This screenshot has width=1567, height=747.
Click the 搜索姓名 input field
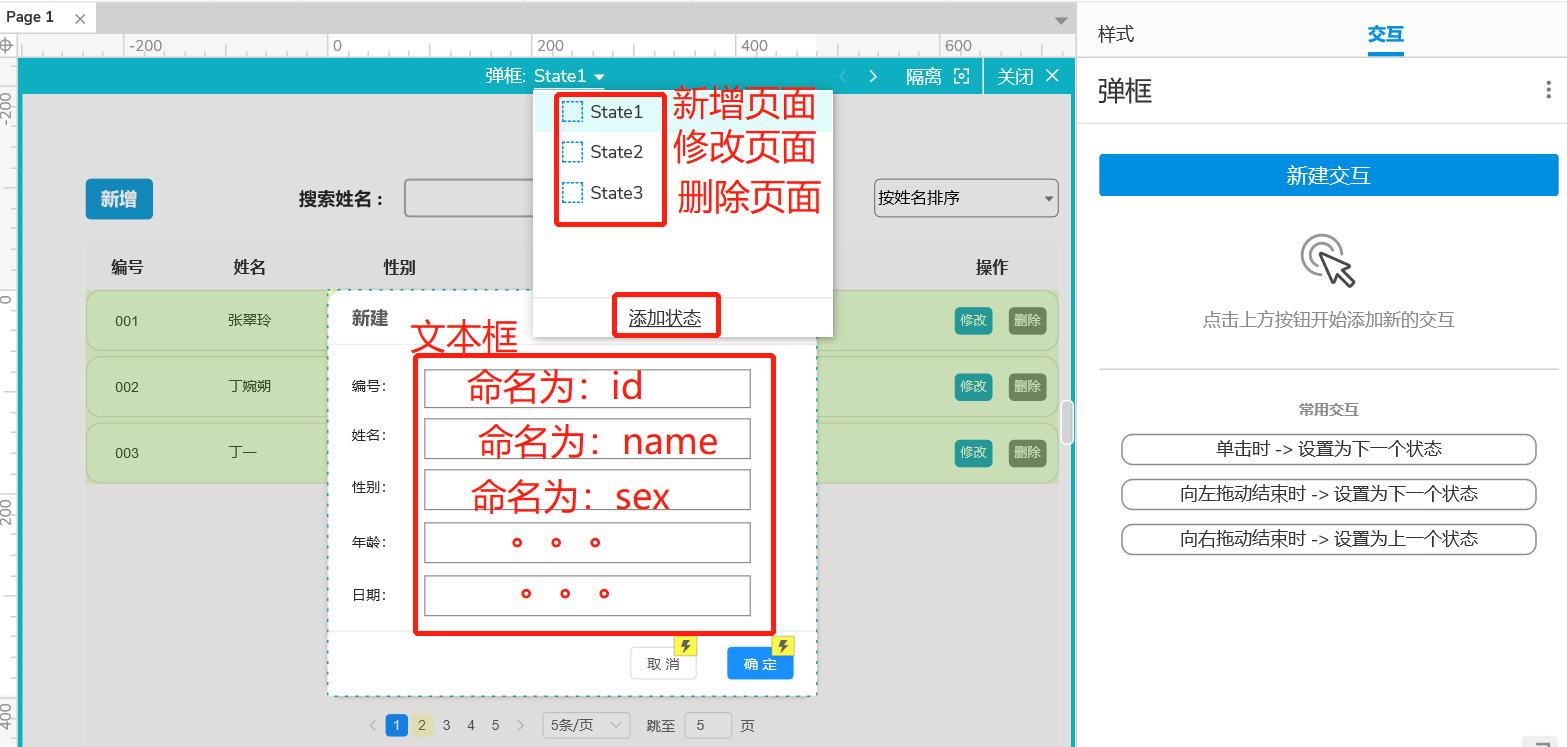click(468, 198)
